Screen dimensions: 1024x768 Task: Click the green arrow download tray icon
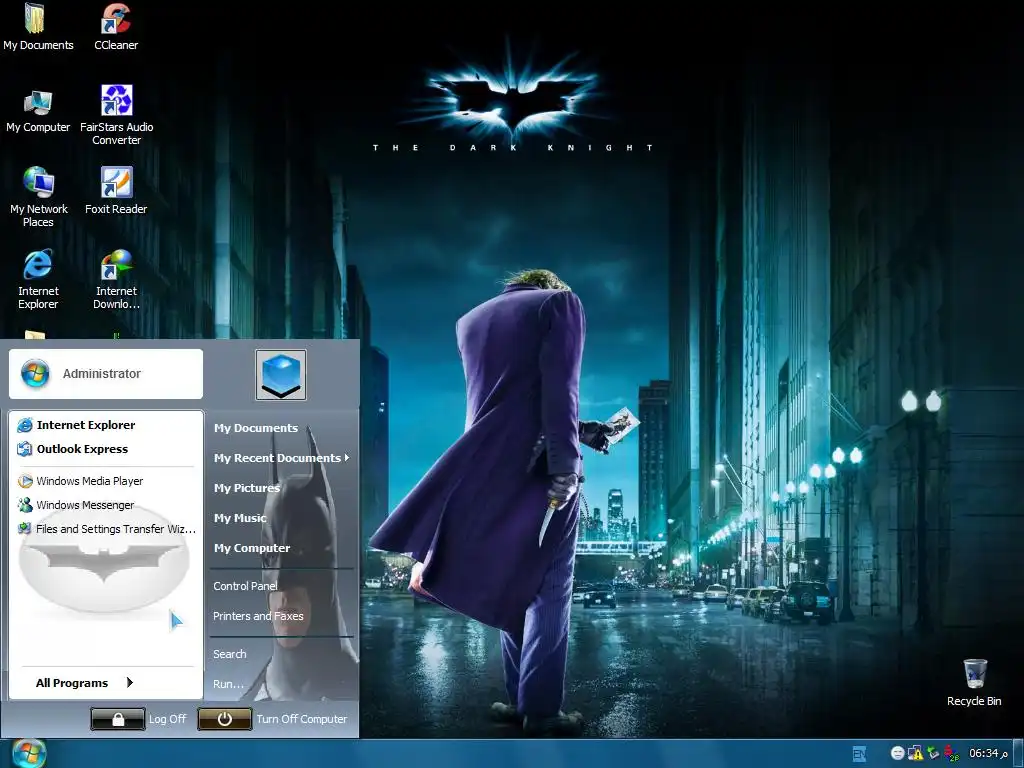[x=933, y=754]
